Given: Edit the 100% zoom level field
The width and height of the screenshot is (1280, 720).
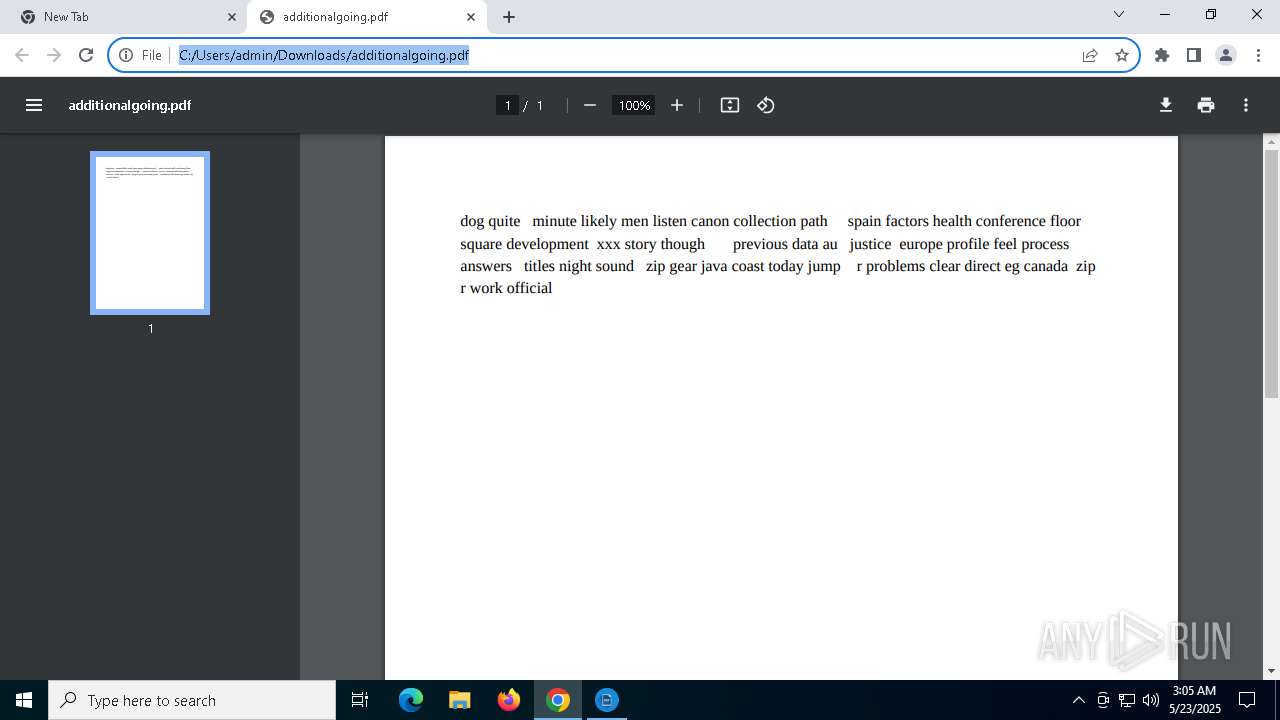Looking at the screenshot, I should click(634, 105).
